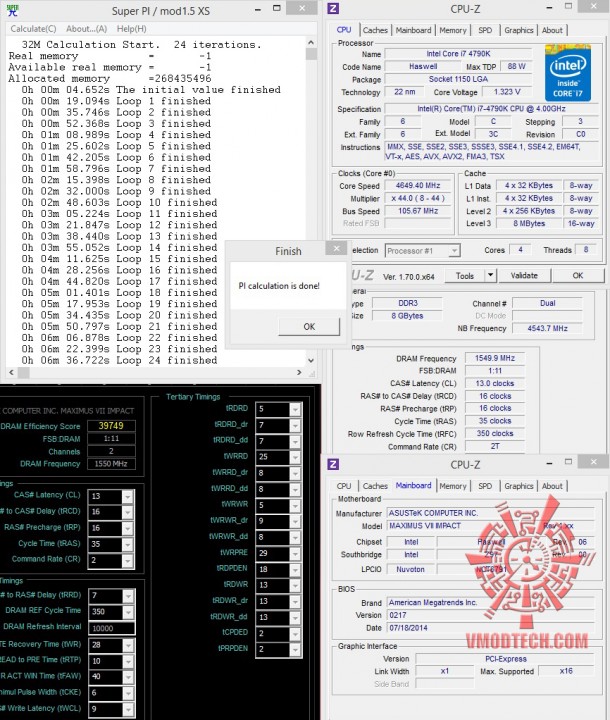610x720 pixels.
Task: Click the NB Frequency value 4543.7 MHz
Action: 547,328
